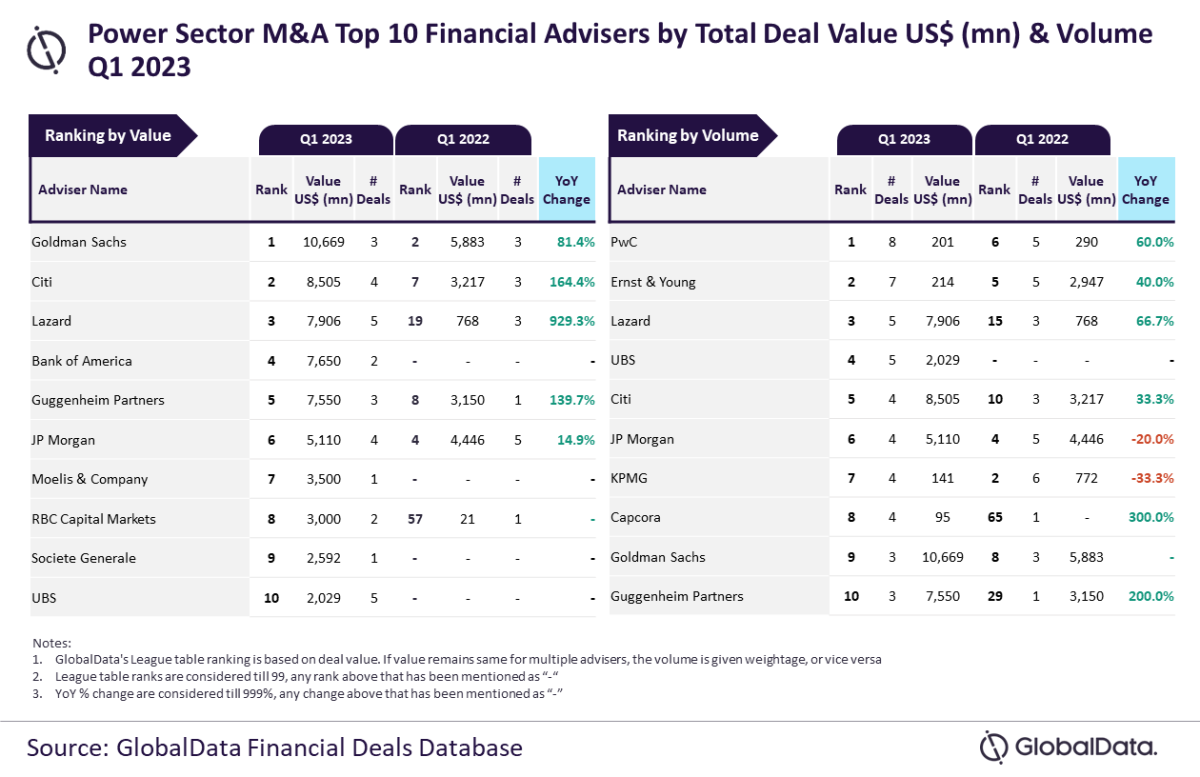Viewport: 1200px width, 777px height.
Task: Click the Source: GlobalData Financial Deals Database text
Action: [274, 747]
